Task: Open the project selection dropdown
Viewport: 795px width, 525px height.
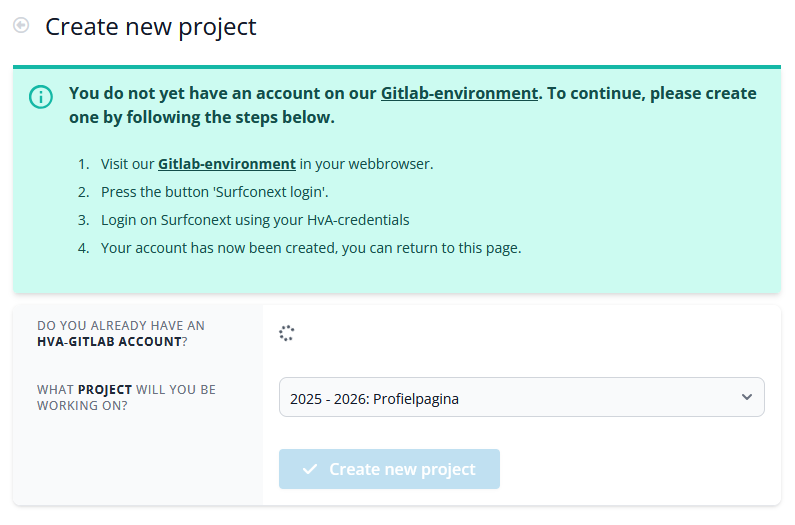Action: [522, 397]
